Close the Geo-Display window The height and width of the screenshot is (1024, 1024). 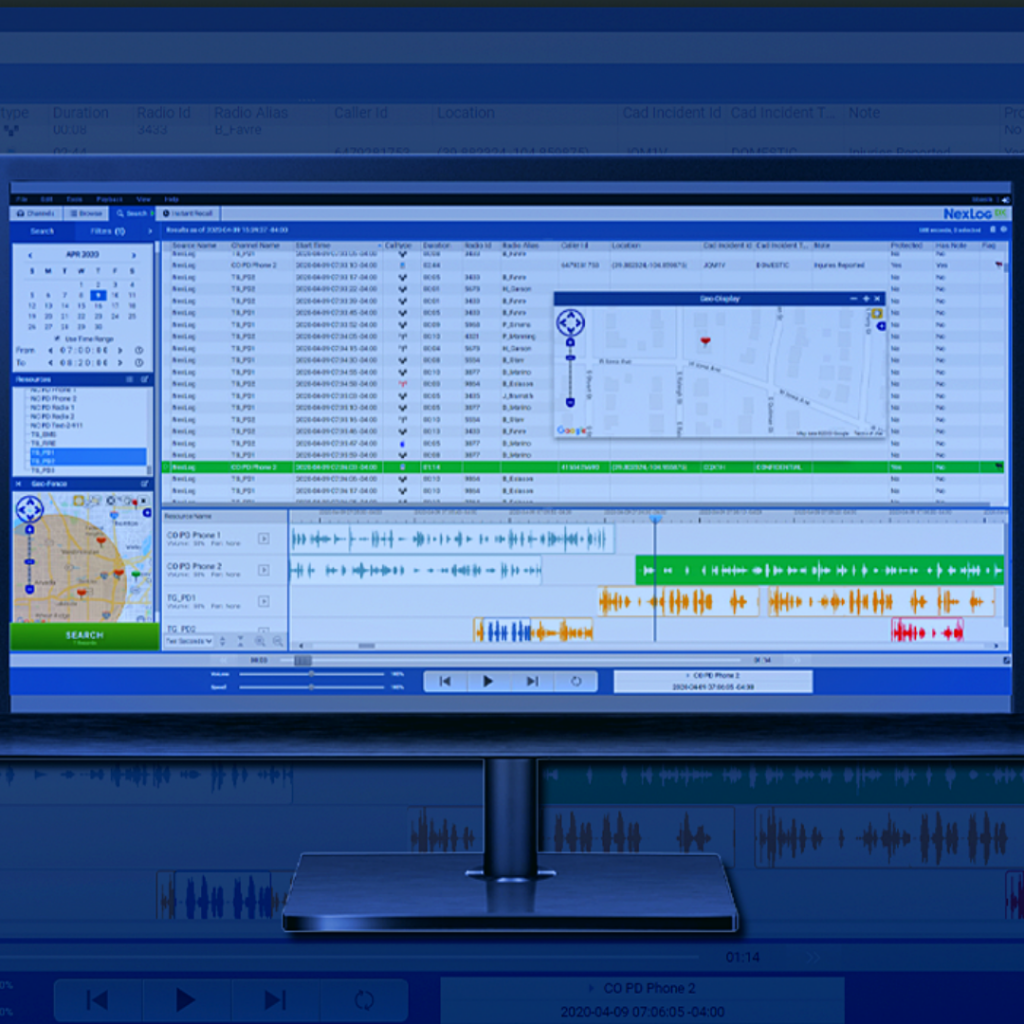point(877,299)
